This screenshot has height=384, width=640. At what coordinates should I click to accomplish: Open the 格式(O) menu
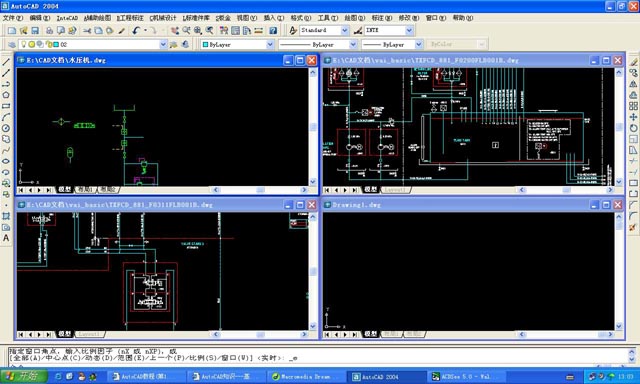pyautogui.click(x=301, y=18)
